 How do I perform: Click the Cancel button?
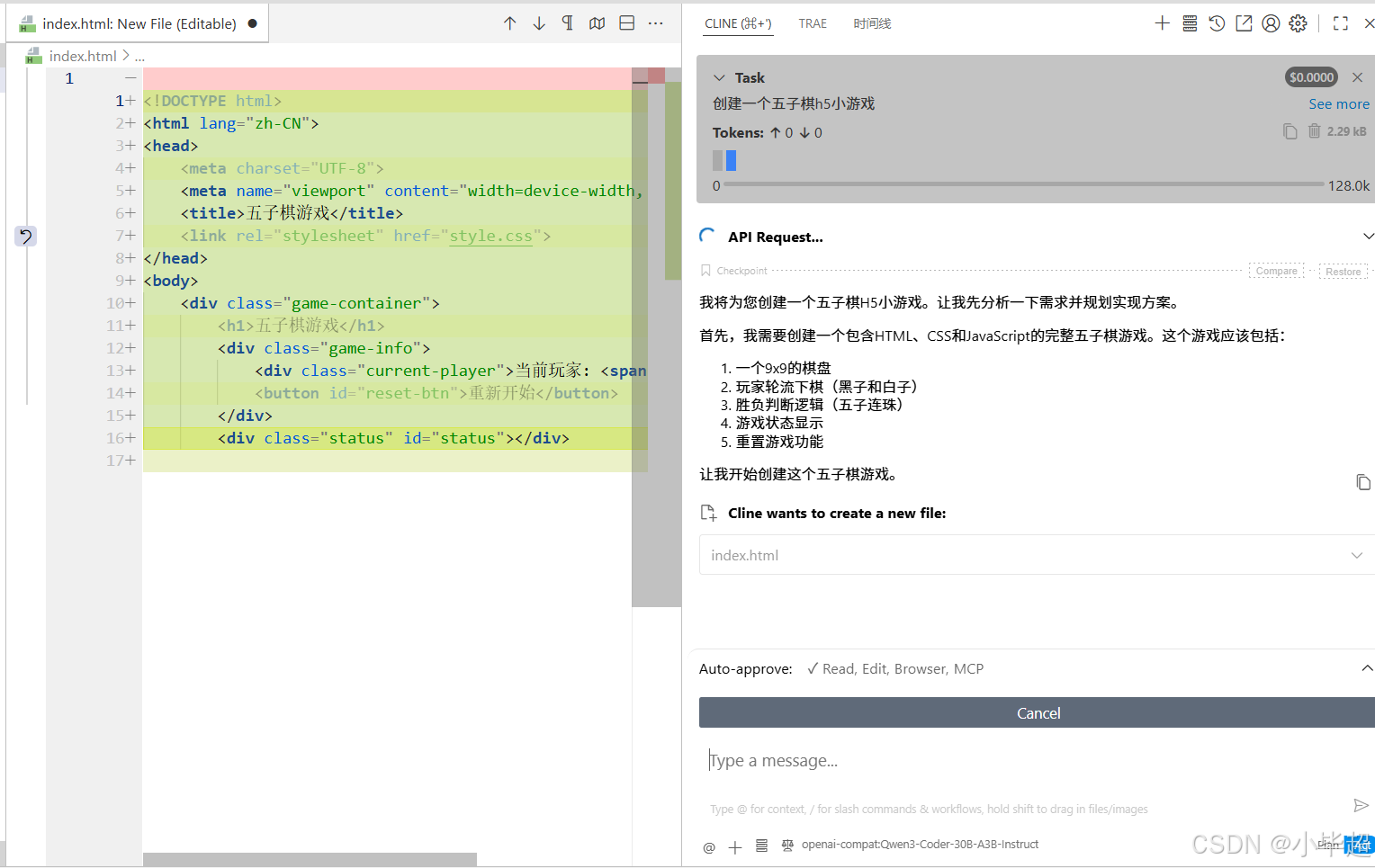1038,712
